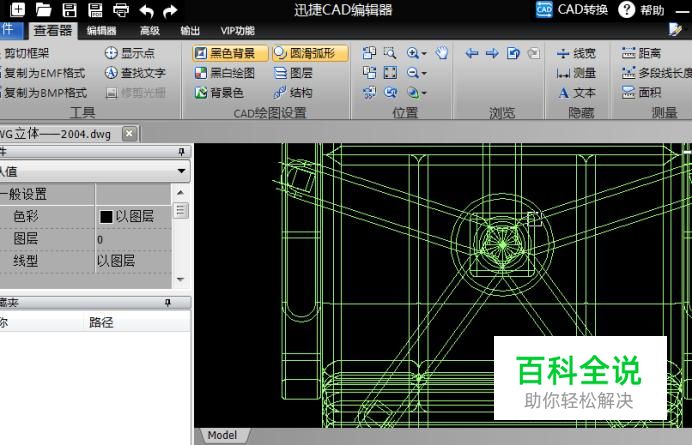Toggle 黑白绘图 black-and-white drawing

click(x=225, y=73)
